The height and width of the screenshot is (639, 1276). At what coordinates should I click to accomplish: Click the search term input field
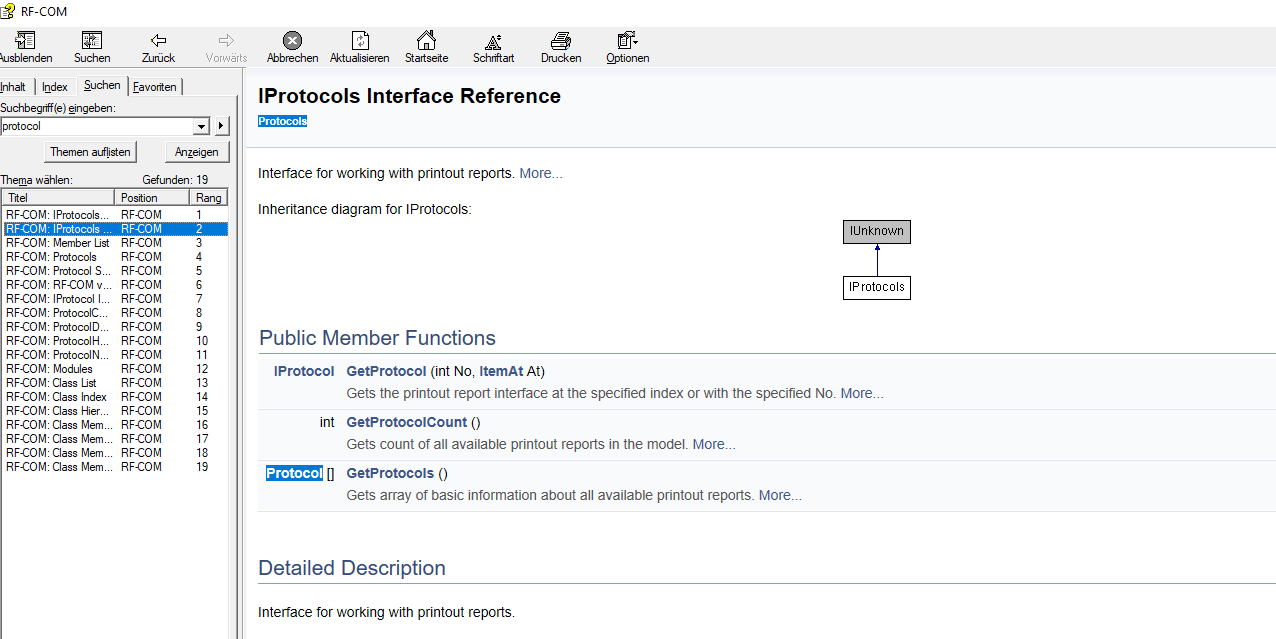pyautogui.click(x=96, y=127)
